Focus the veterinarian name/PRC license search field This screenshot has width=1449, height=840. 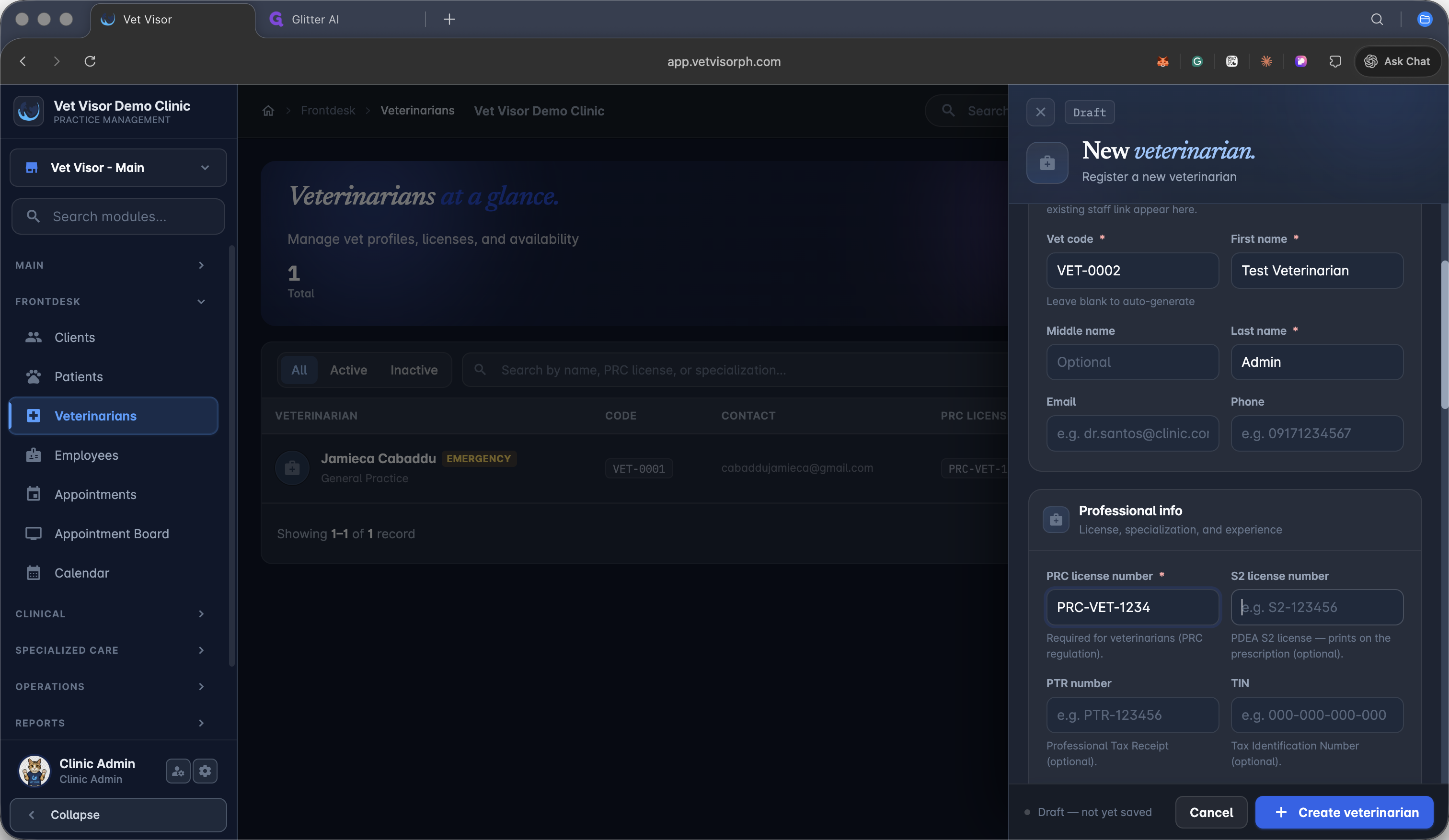point(735,369)
